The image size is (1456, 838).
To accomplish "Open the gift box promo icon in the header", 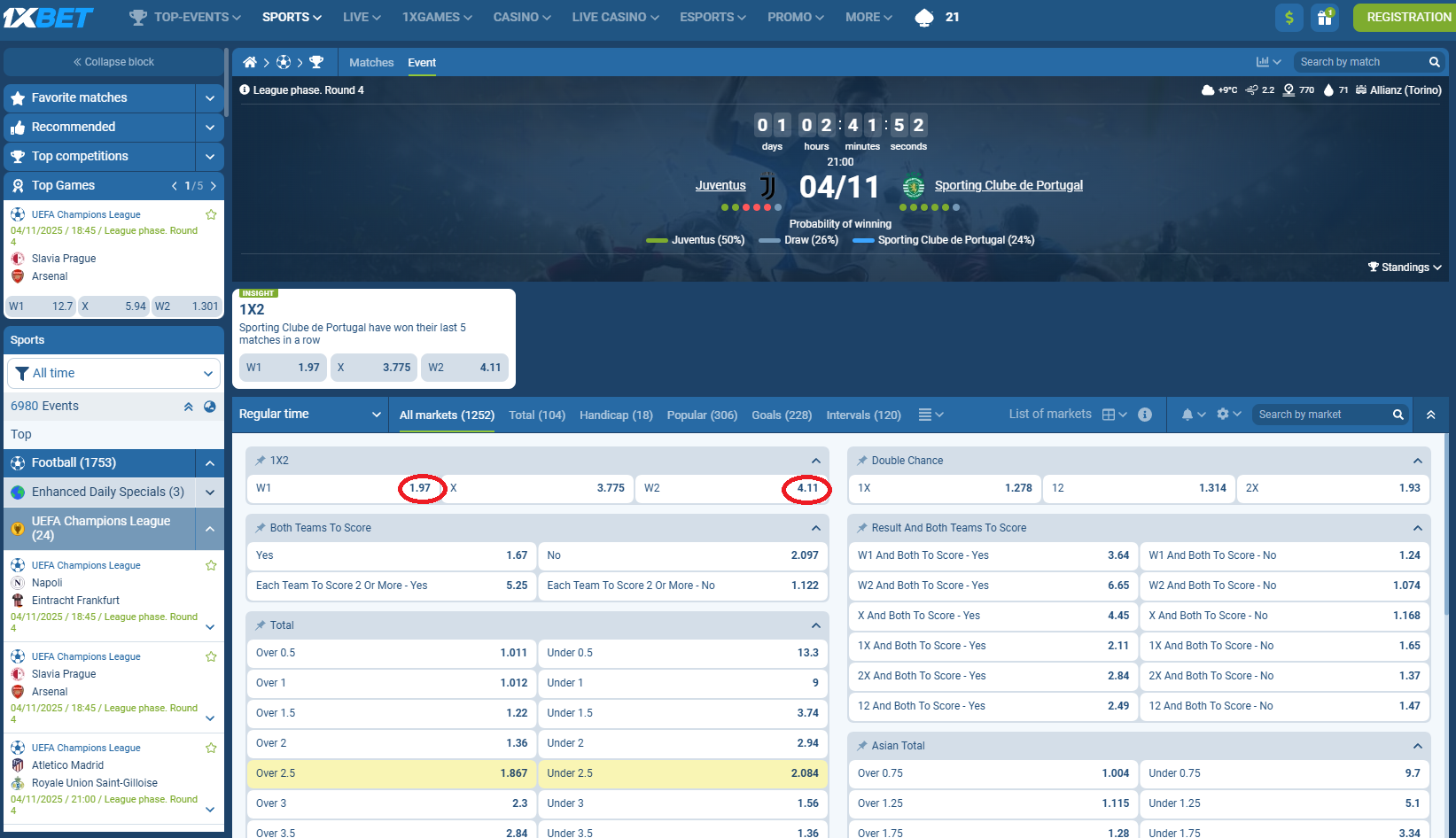I will pyautogui.click(x=1324, y=17).
